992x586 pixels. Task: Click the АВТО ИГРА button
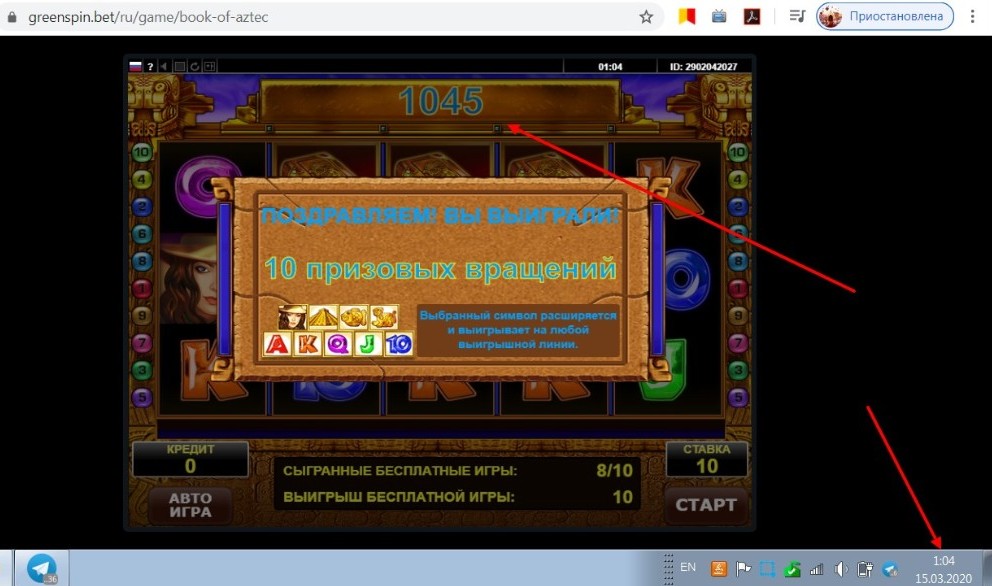tap(190, 505)
